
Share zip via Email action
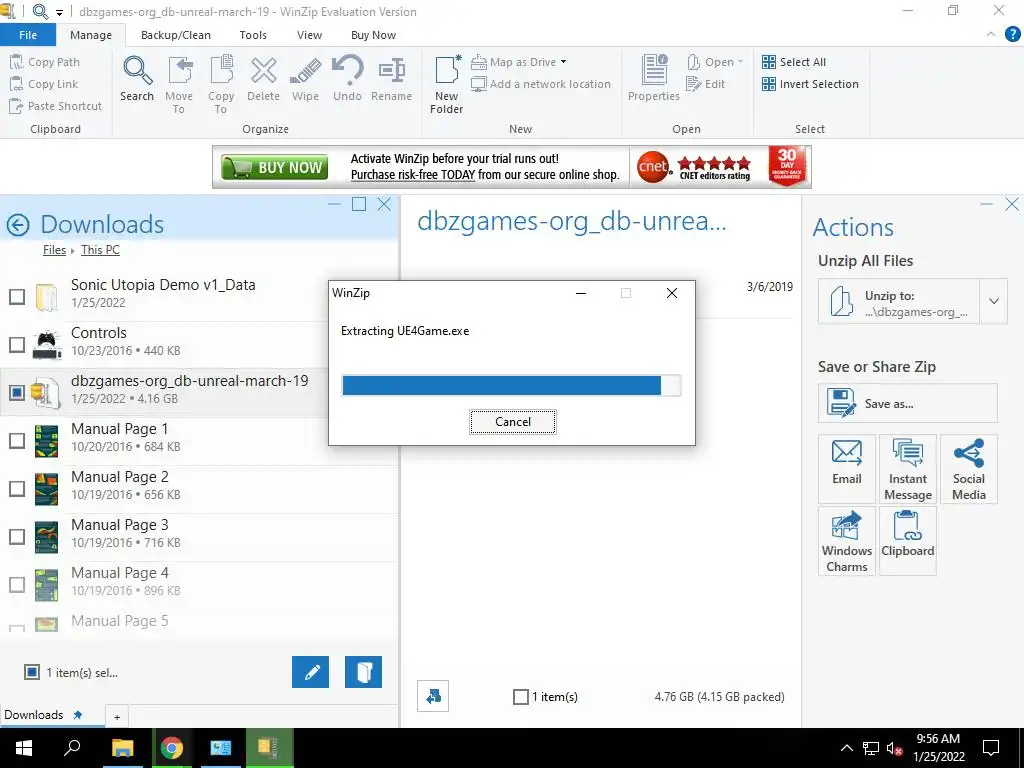846,469
